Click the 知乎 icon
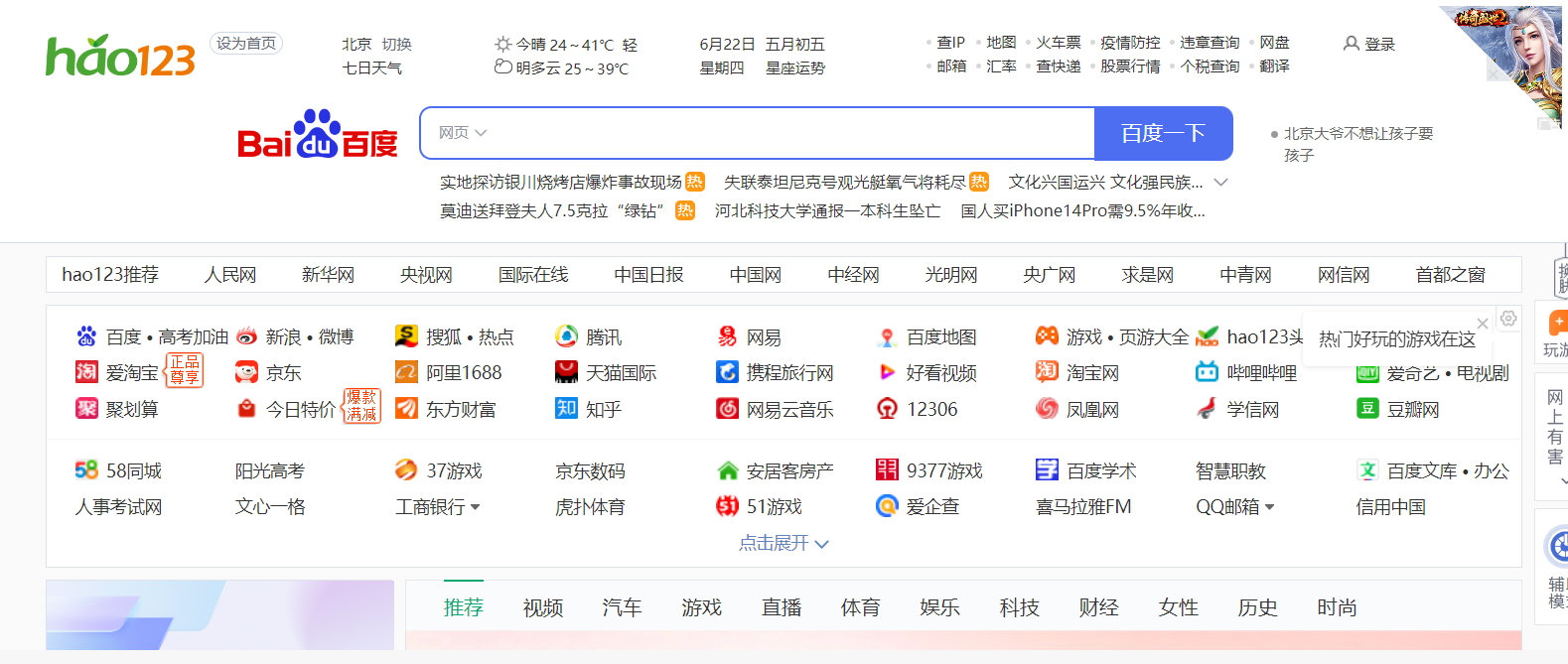 pos(566,408)
